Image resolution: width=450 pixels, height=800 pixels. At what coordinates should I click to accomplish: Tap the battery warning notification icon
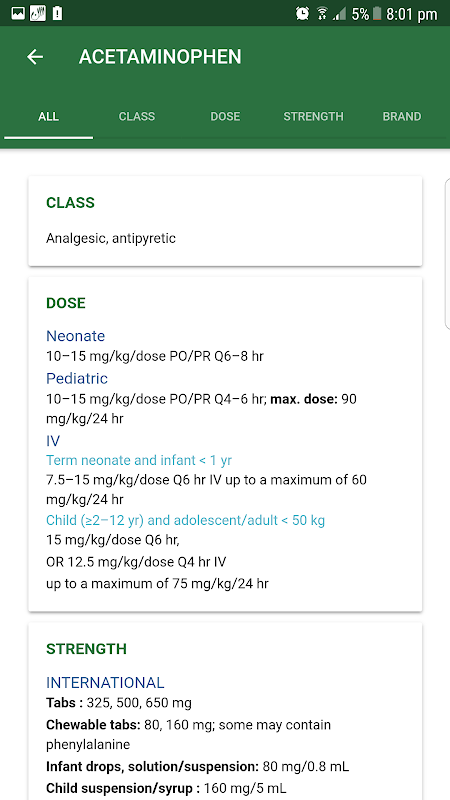point(57,14)
